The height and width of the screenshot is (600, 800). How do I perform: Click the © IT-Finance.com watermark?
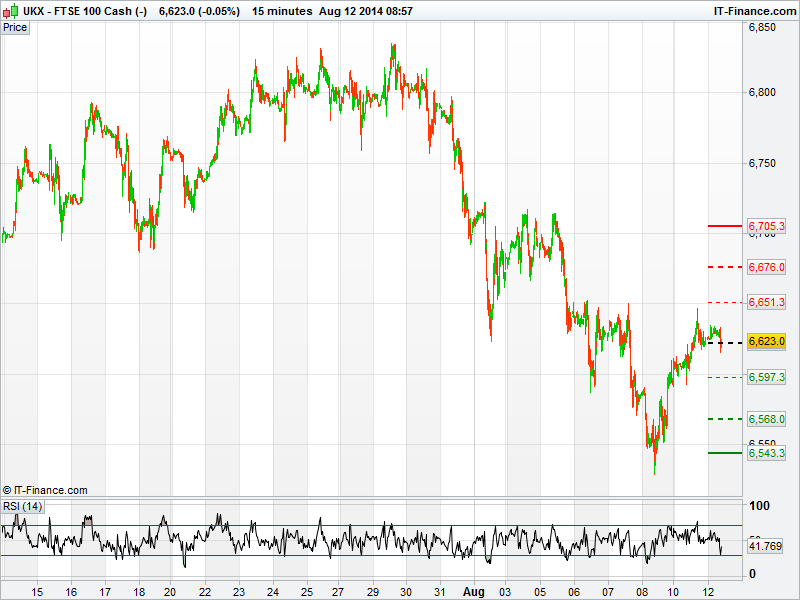45,490
